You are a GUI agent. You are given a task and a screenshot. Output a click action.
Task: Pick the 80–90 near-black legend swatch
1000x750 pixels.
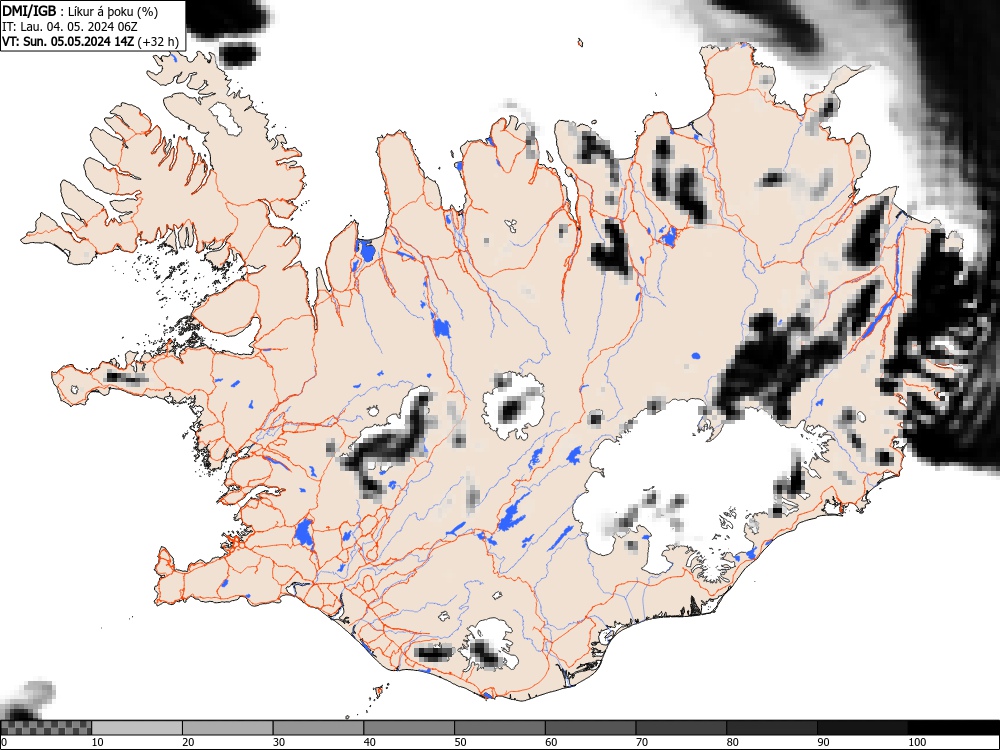pos(771,727)
